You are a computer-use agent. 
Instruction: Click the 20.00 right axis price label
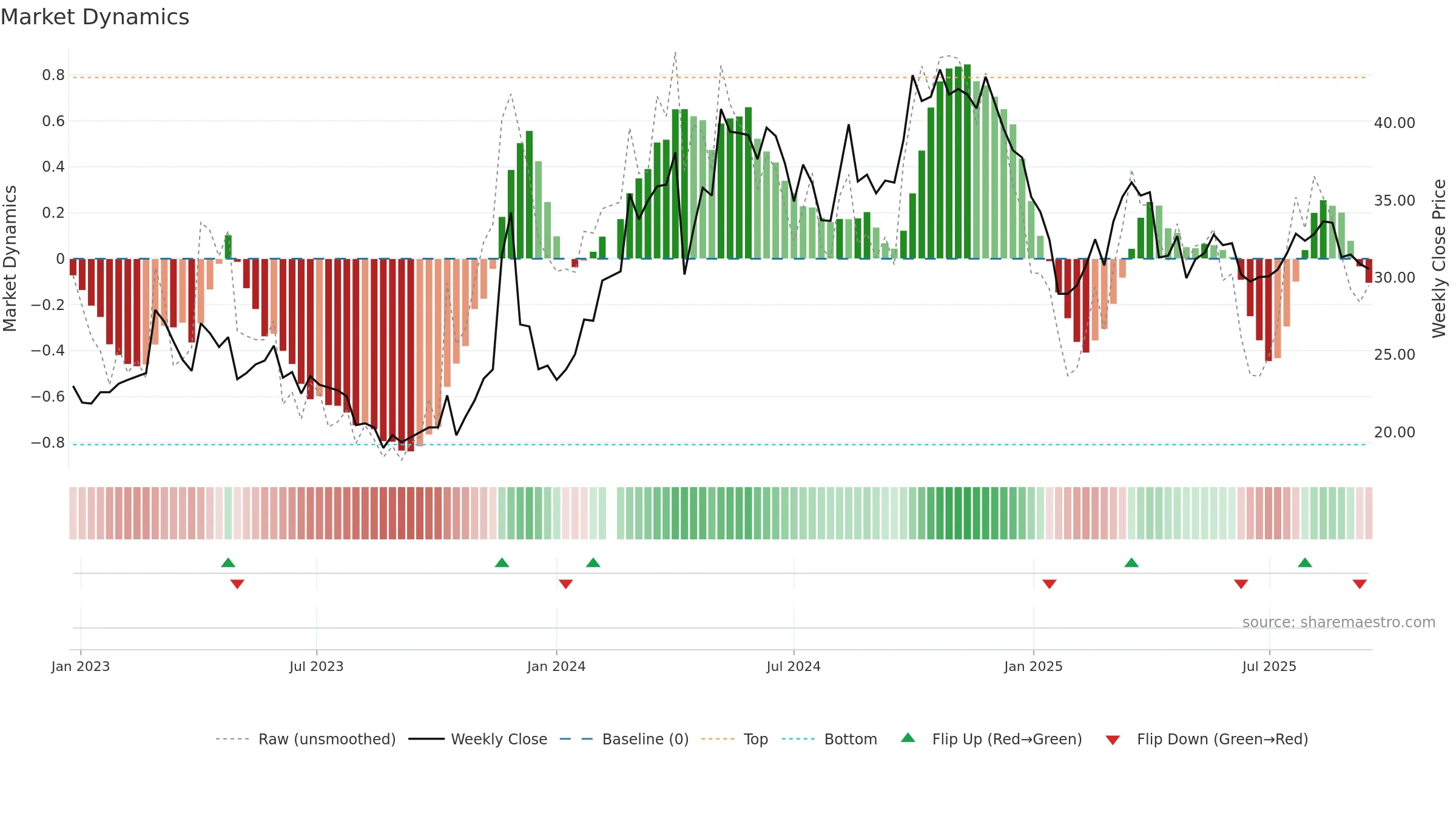tap(1395, 432)
